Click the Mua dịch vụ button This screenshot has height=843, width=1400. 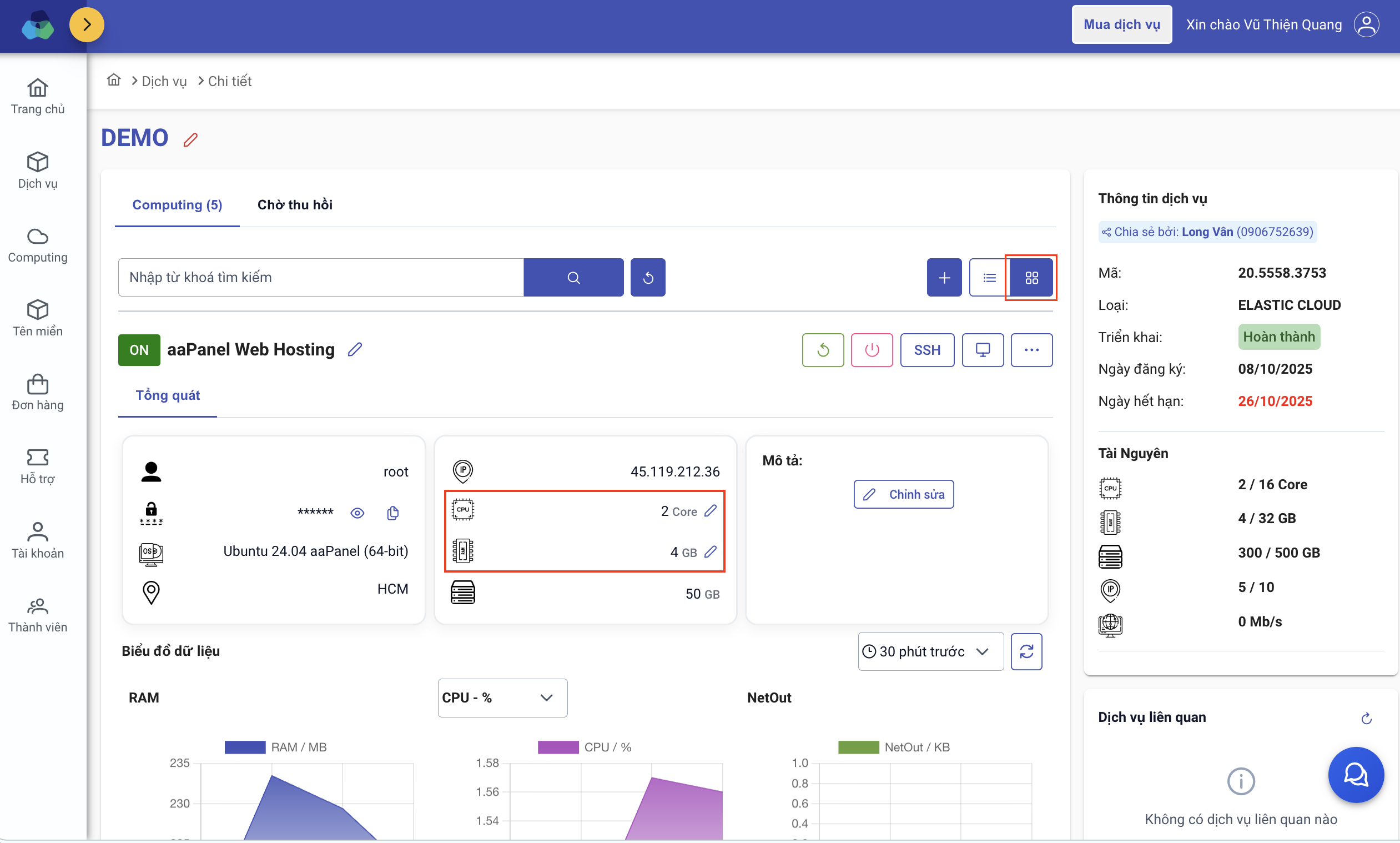tap(1121, 24)
